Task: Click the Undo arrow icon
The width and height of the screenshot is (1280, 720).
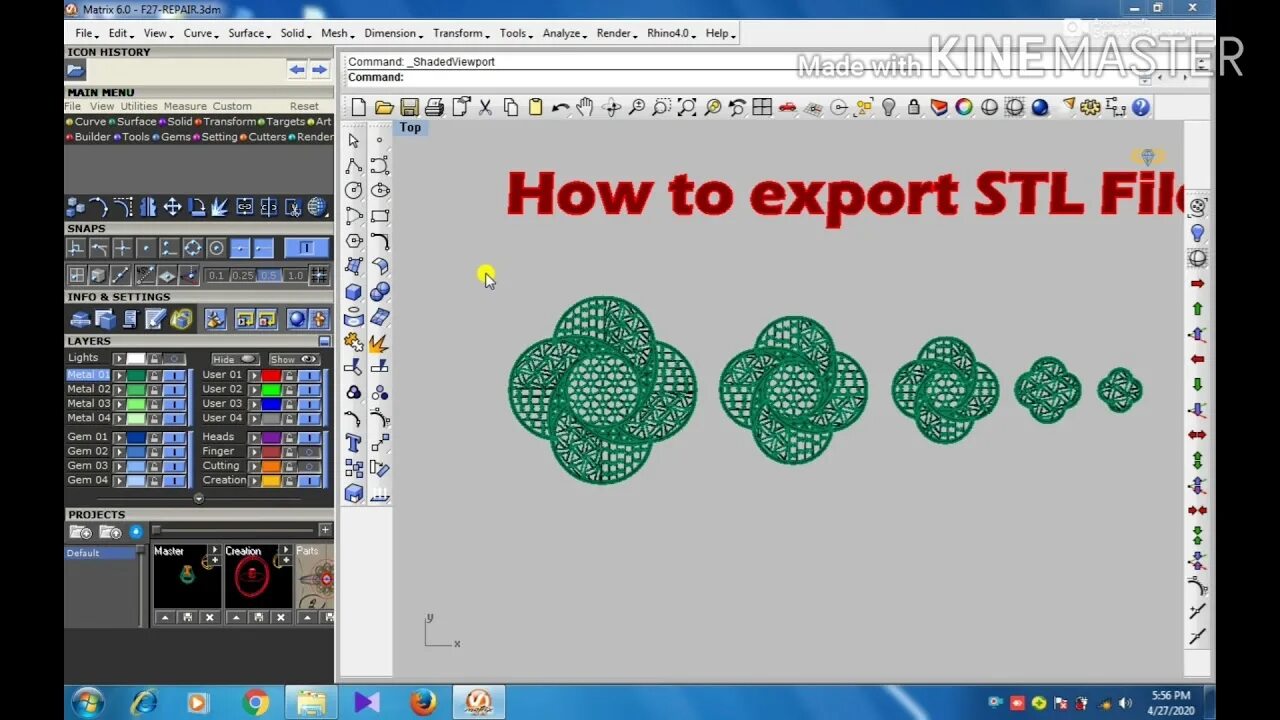Action: point(560,107)
